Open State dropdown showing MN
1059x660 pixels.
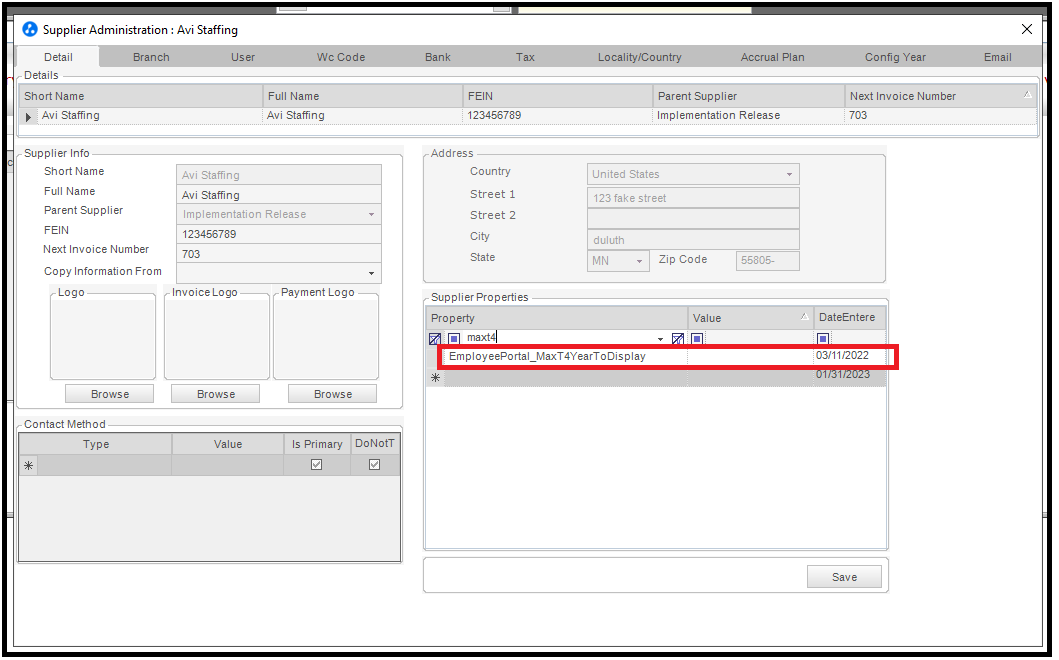[639, 261]
